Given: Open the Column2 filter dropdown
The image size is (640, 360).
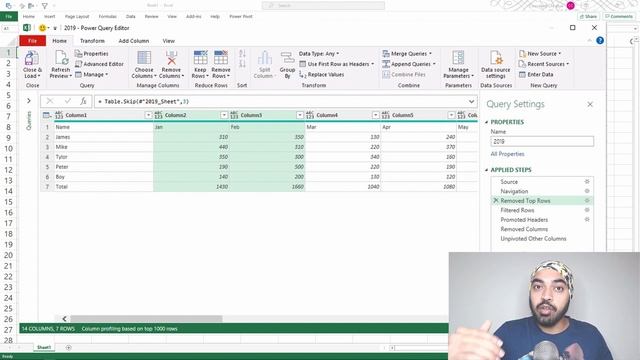Looking at the screenshot, I should pos(224,116).
